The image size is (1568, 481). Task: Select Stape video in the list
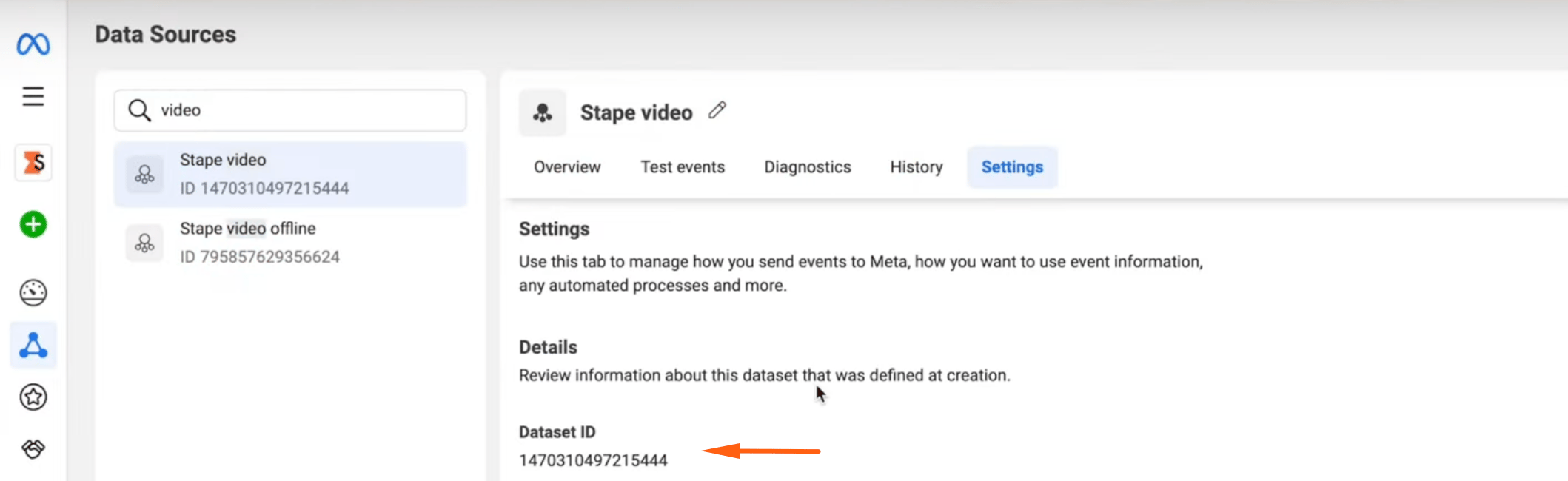pyautogui.click(x=290, y=175)
